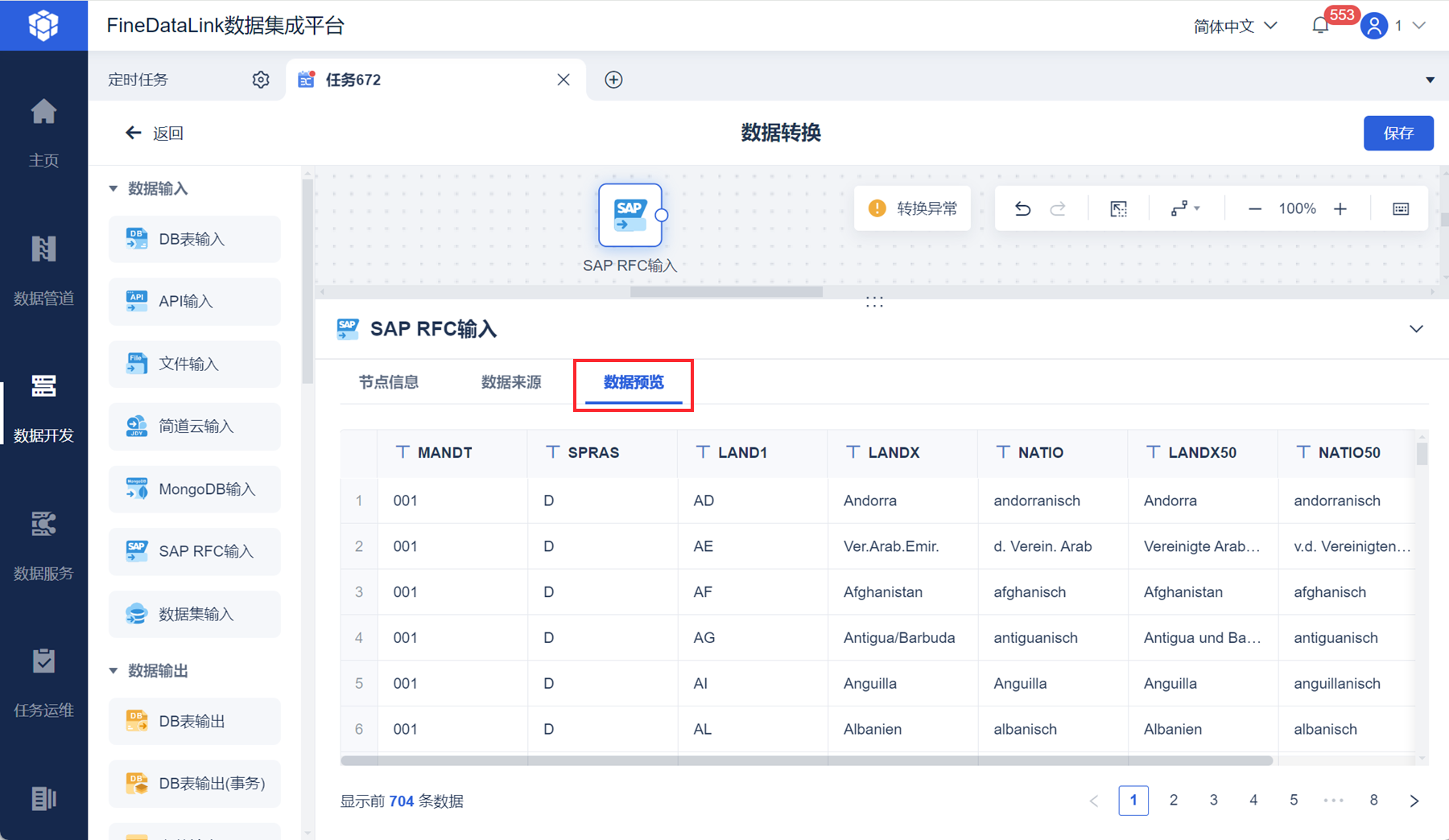Add a new tab with plus icon
Image resolution: width=1449 pixels, height=840 pixels.
(613, 80)
